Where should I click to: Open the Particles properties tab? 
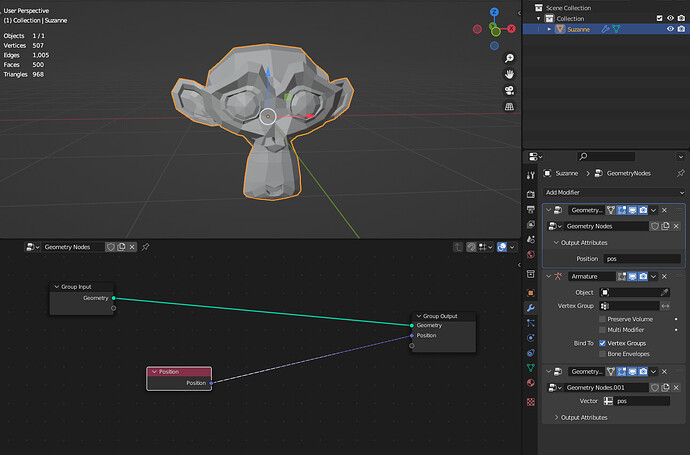[x=531, y=323]
